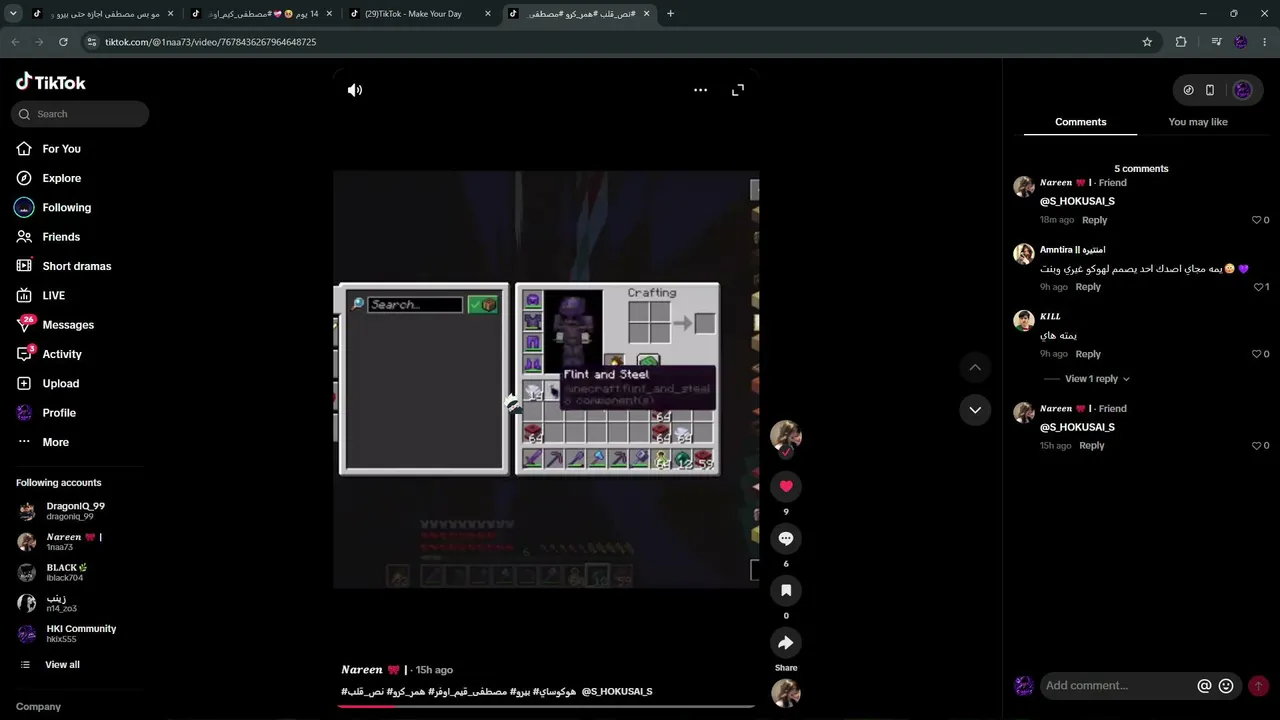Viewport: 1280px width, 720px height.
Task: Click the Add comment input field
Action: point(1117,686)
